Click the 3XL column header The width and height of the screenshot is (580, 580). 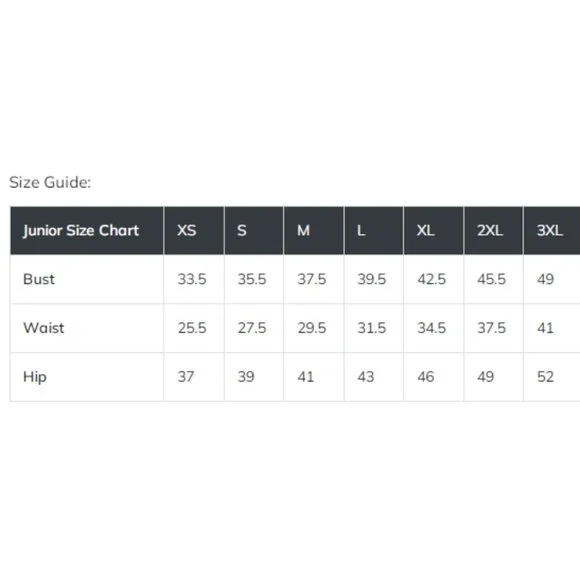pos(552,230)
